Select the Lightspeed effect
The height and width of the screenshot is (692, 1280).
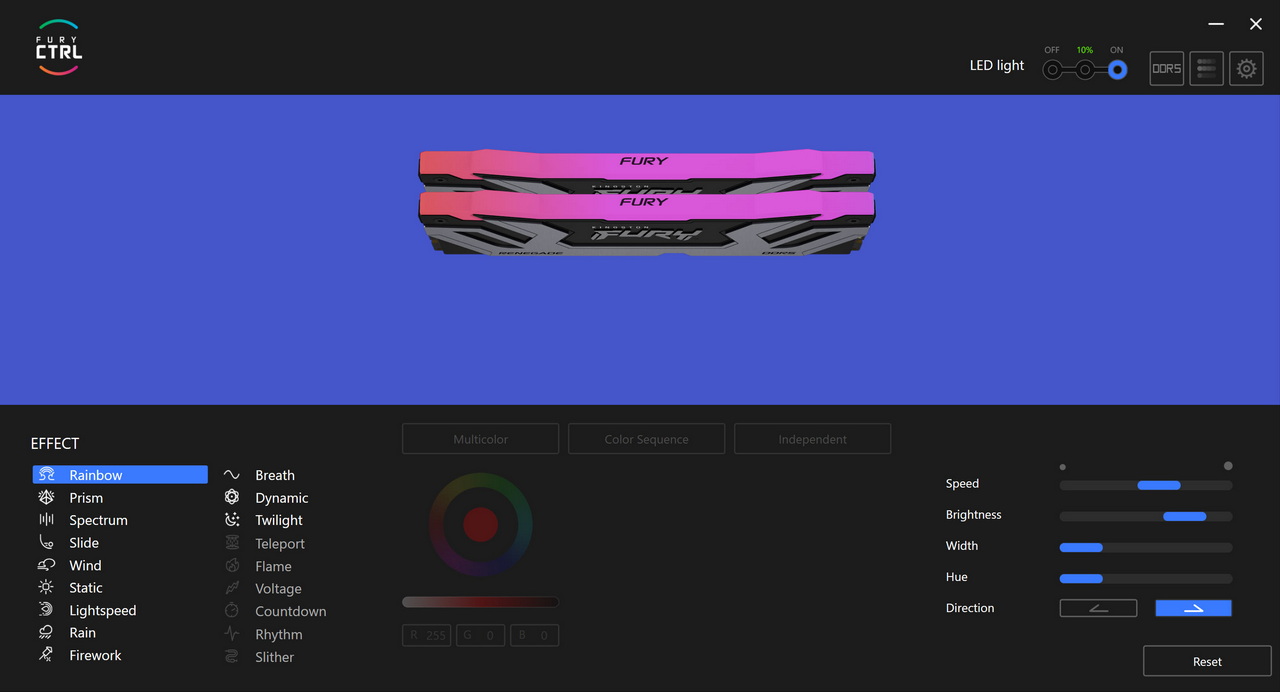[102, 611]
